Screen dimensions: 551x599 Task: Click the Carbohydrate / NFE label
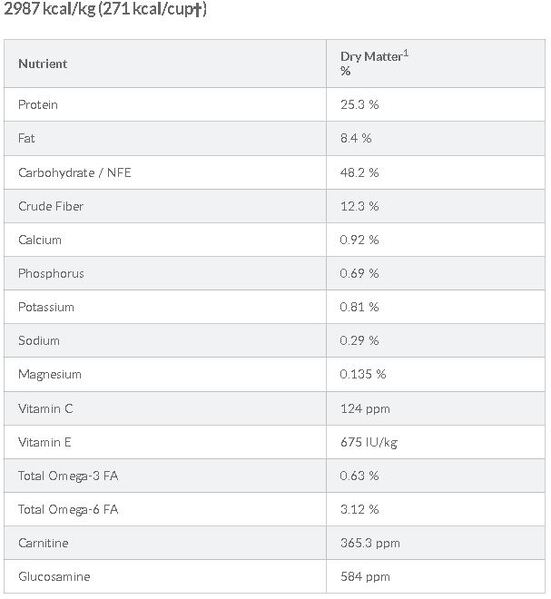tap(75, 173)
